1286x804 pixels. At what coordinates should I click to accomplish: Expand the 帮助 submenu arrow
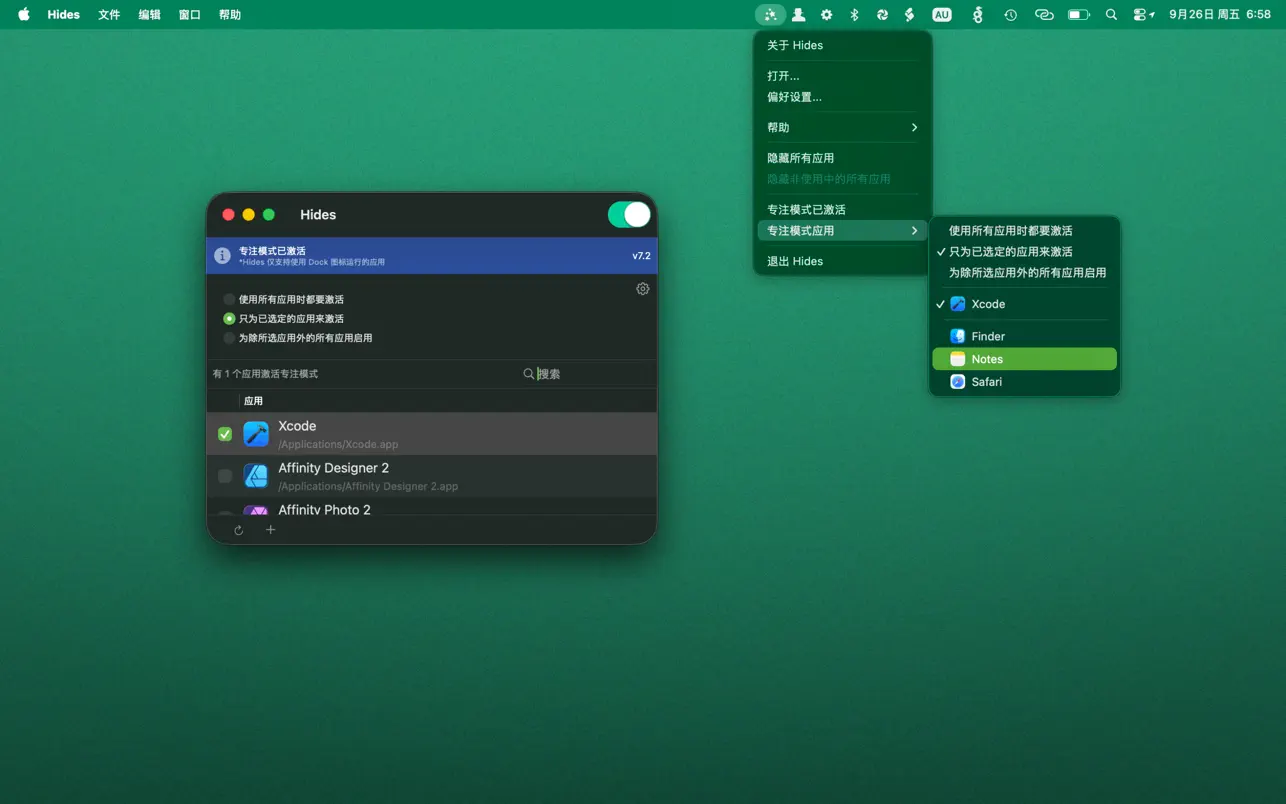914,128
